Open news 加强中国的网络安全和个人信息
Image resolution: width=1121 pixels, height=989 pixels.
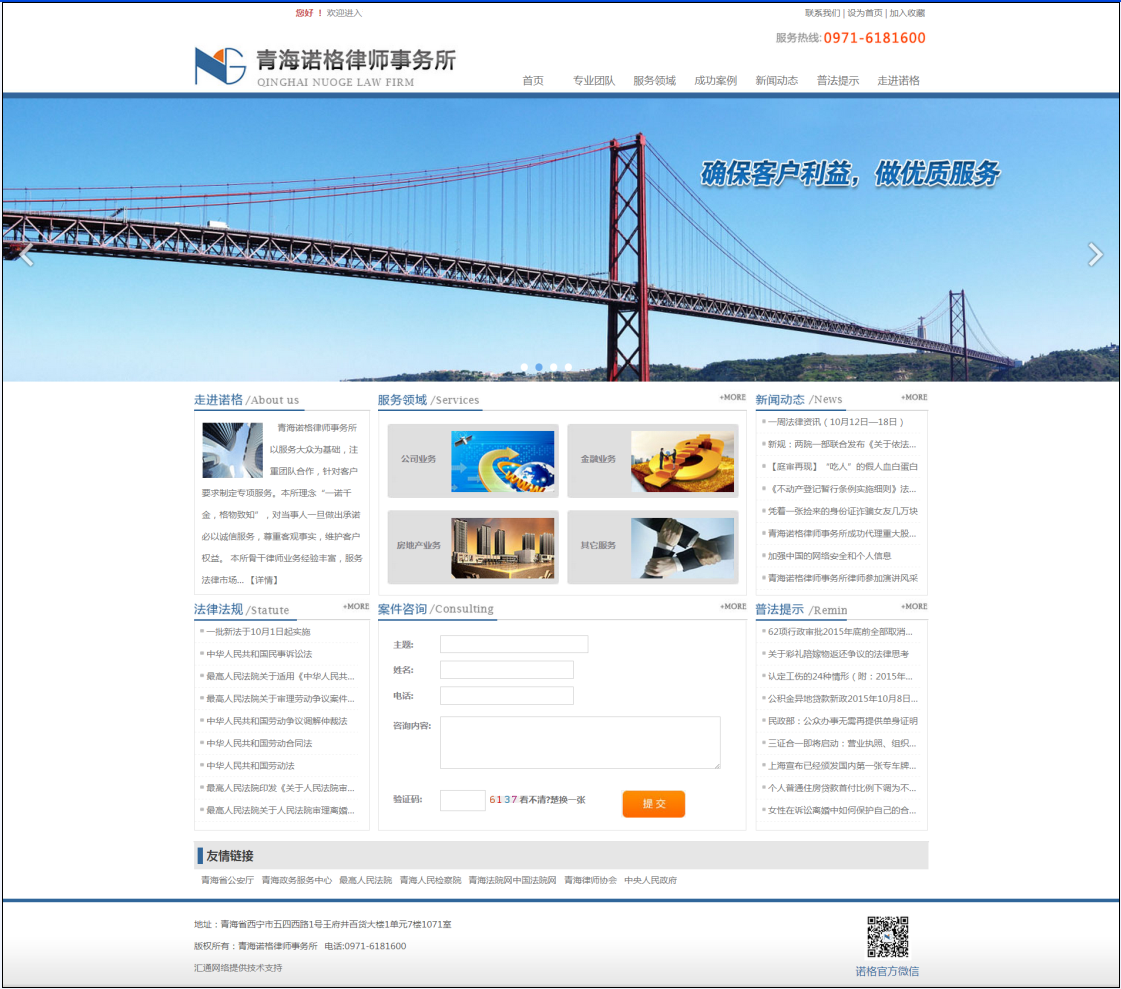point(829,556)
